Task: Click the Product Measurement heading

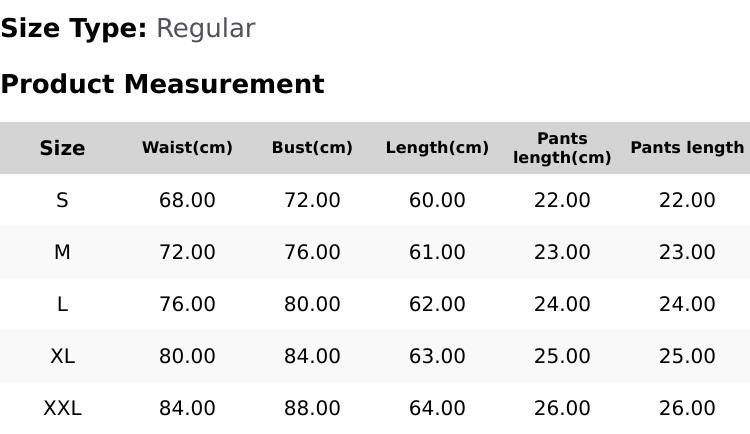Action: pyautogui.click(x=163, y=84)
